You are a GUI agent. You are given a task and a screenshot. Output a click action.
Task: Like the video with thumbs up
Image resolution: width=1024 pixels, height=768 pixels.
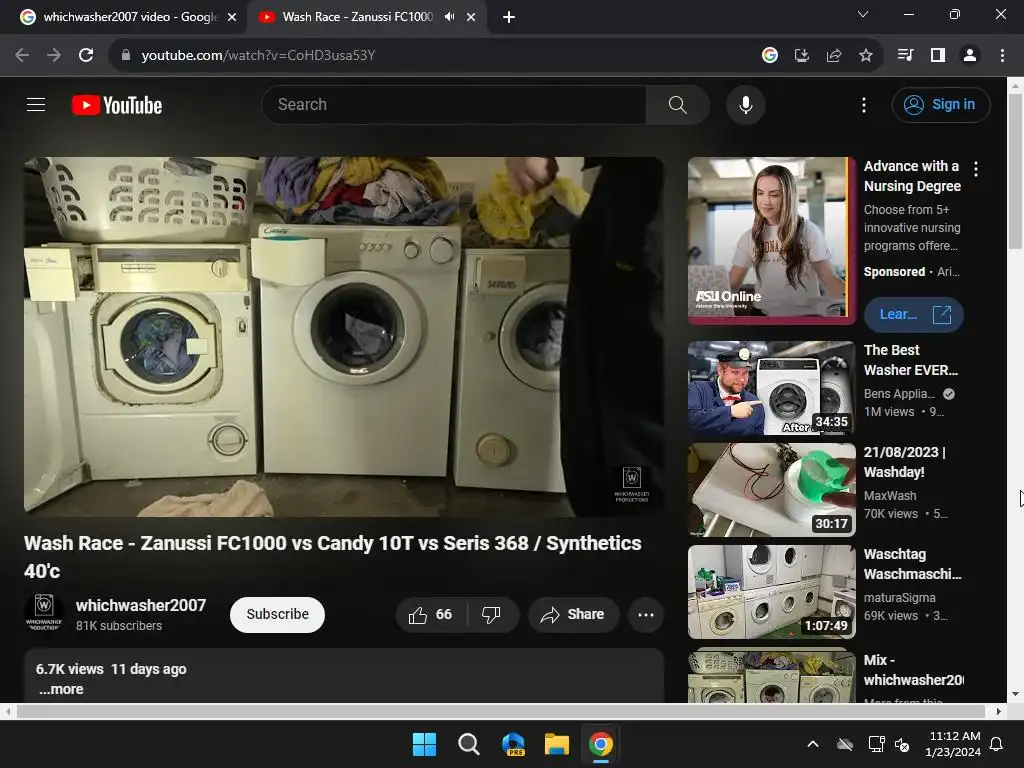(430, 615)
